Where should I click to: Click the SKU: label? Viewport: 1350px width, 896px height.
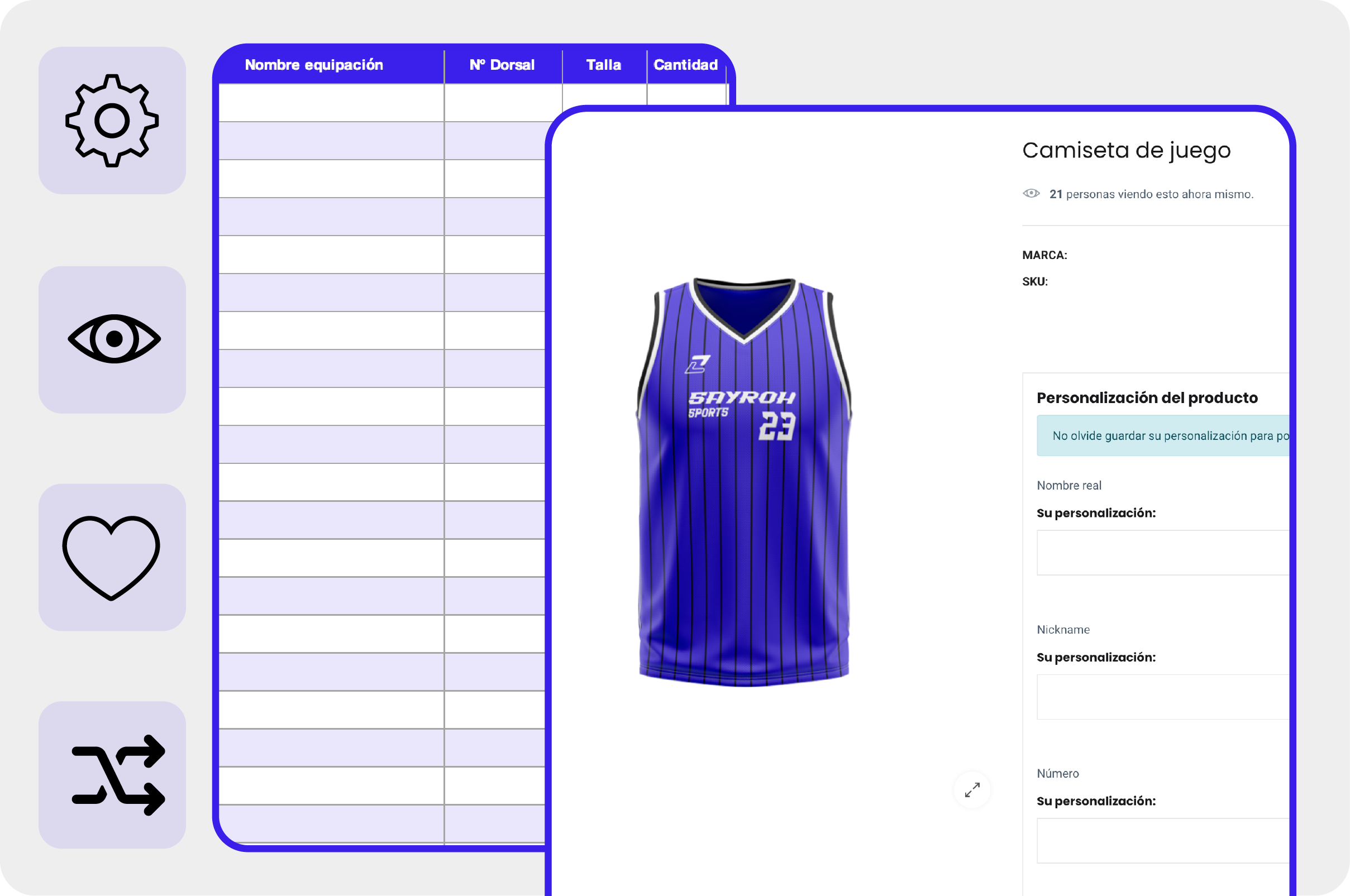coord(1034,281)
